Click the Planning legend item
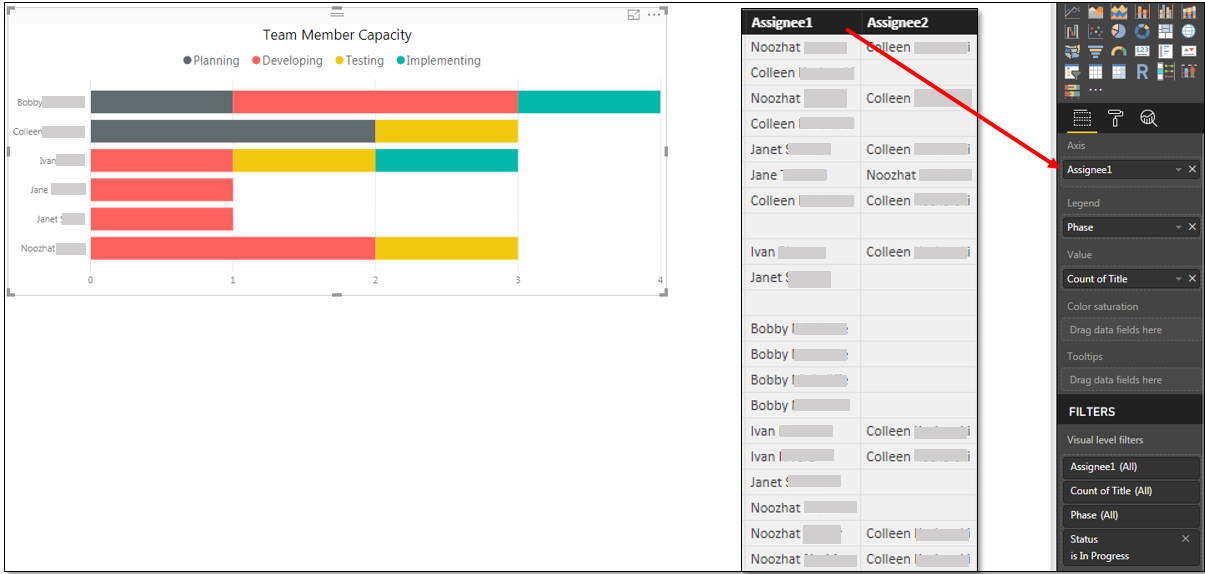 [x=211, y=61]
